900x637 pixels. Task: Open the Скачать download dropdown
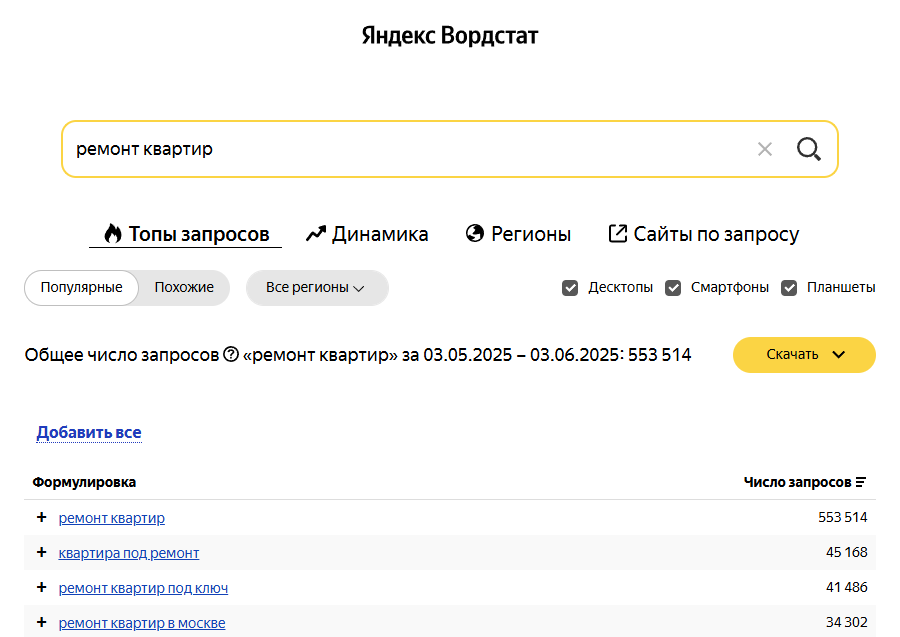804,355
